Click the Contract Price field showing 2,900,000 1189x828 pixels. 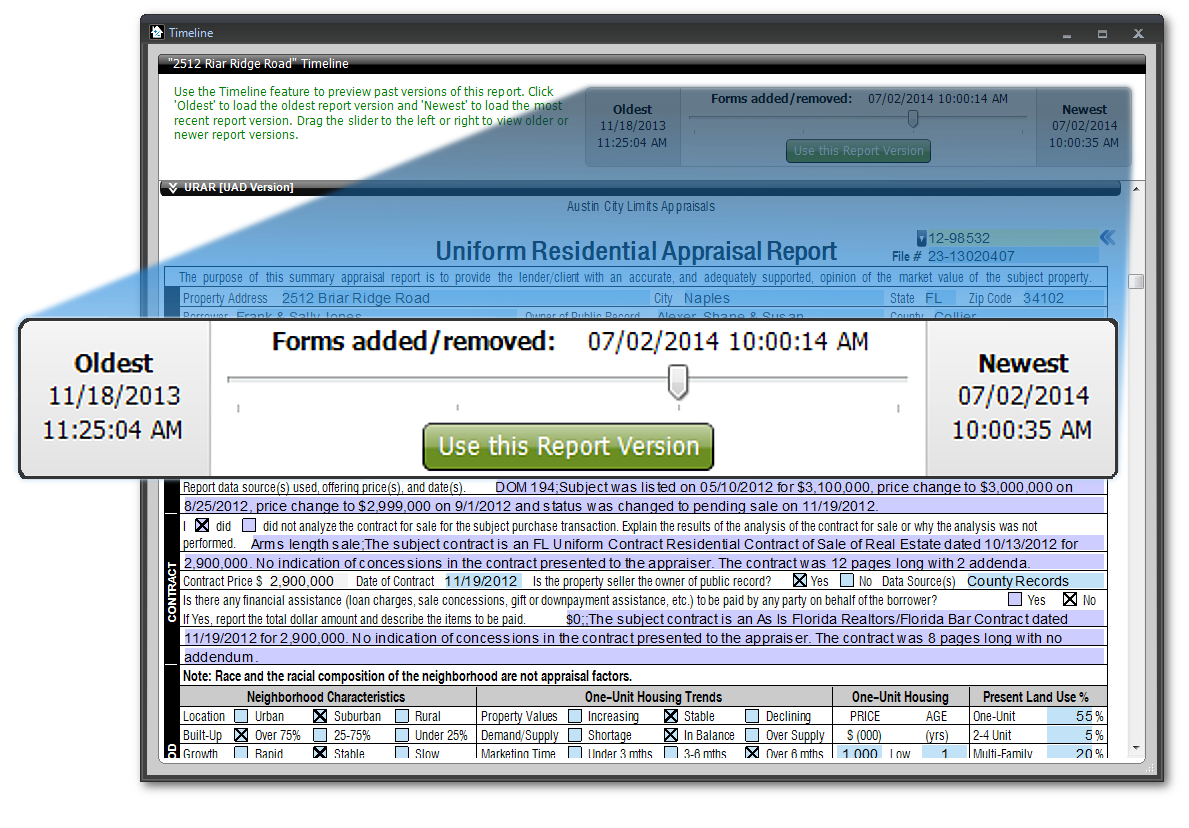pos(303,581)
